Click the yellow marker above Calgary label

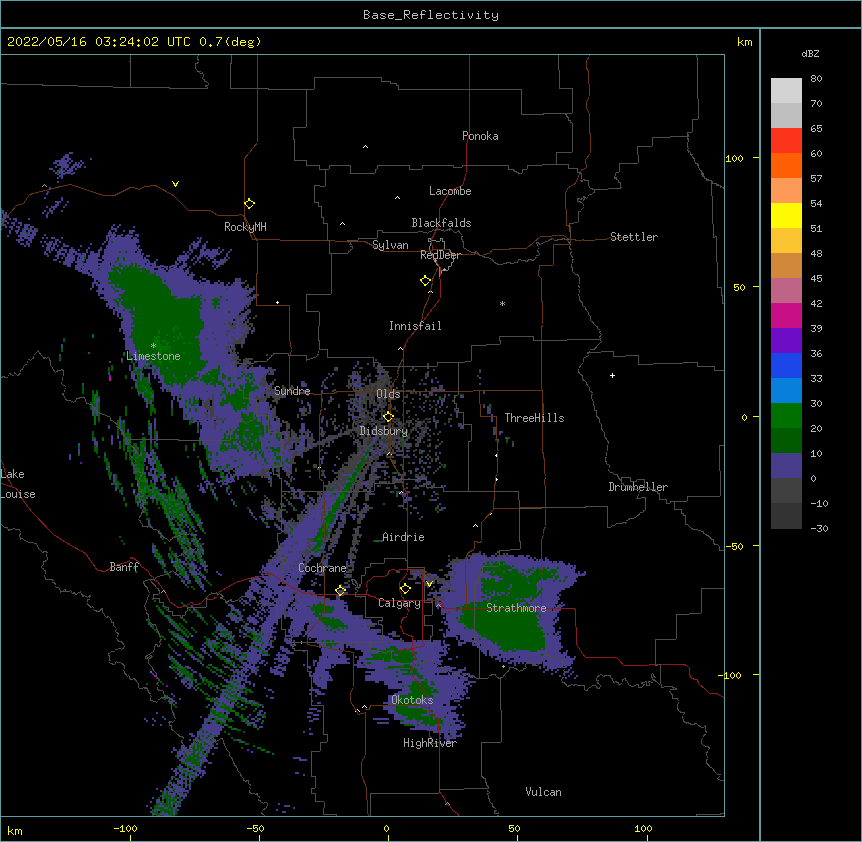[x=405, y=589]
